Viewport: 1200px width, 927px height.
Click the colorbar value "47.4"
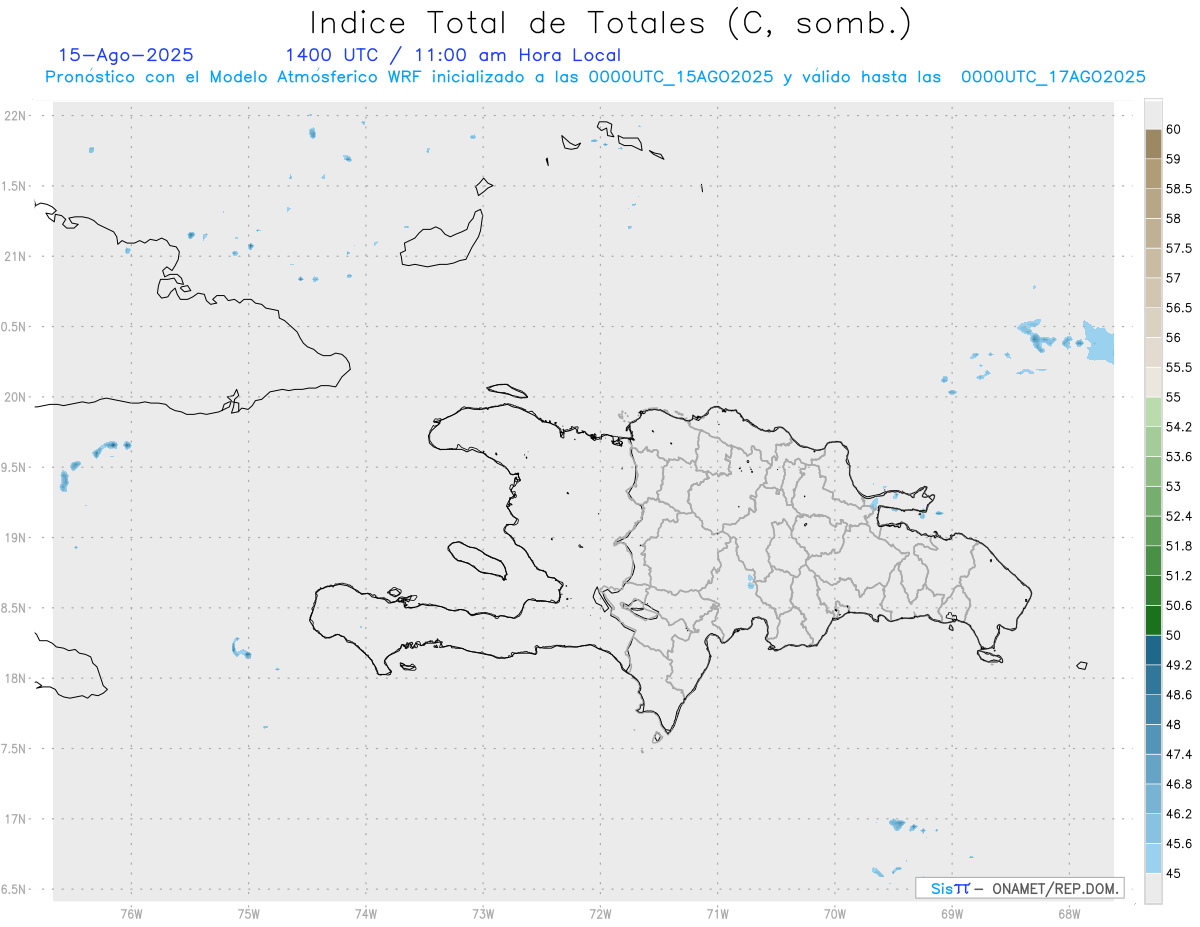coord(1178,754)
